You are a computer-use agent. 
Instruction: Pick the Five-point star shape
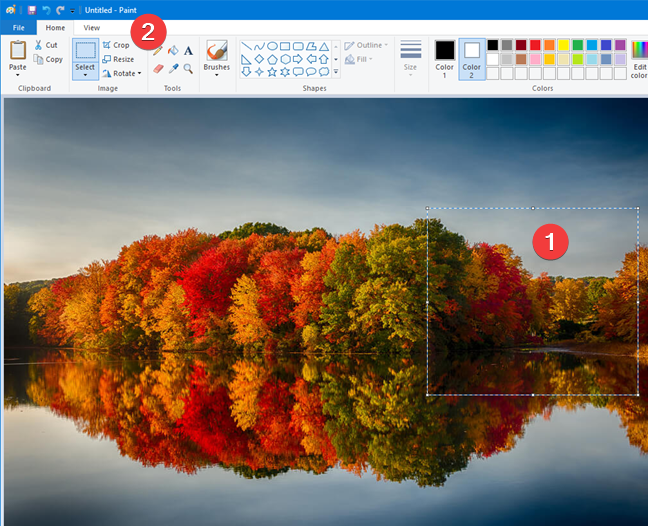[272, 72]
